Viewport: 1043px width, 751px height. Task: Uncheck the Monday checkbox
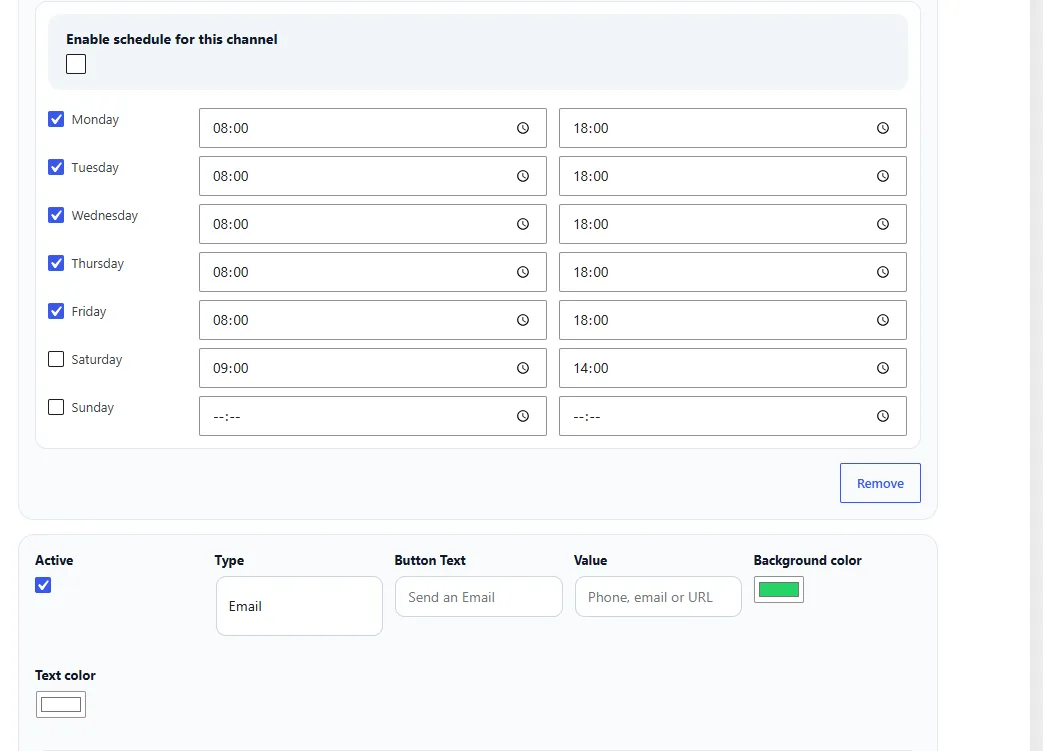[x=56, y=119]
